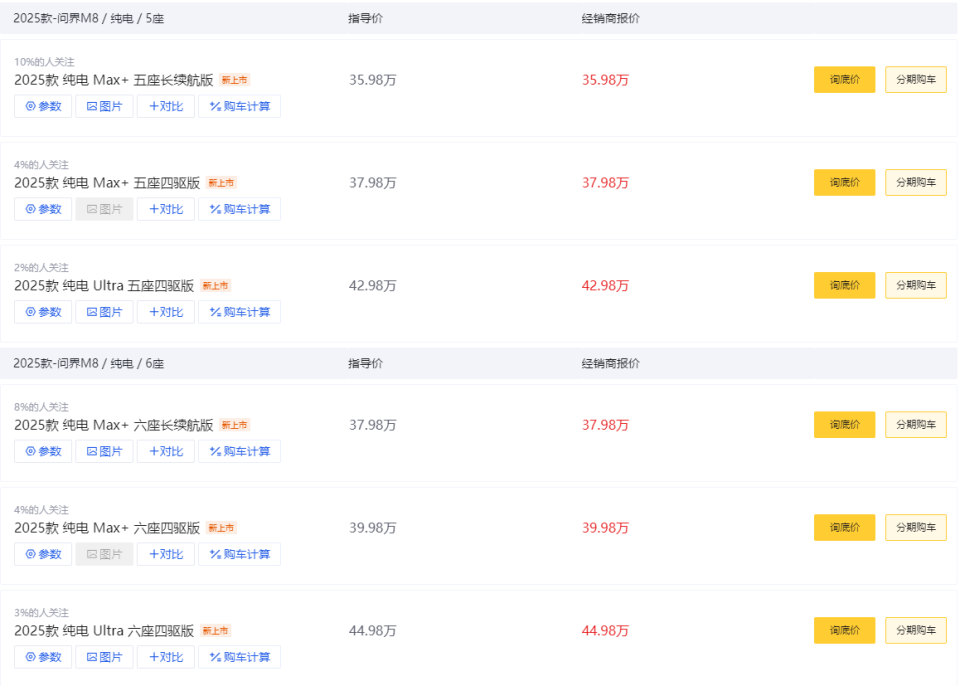The image size is (960, 686).
Task: Click 经销商报价 header in the 6座 section
Action: coord(610,363)
